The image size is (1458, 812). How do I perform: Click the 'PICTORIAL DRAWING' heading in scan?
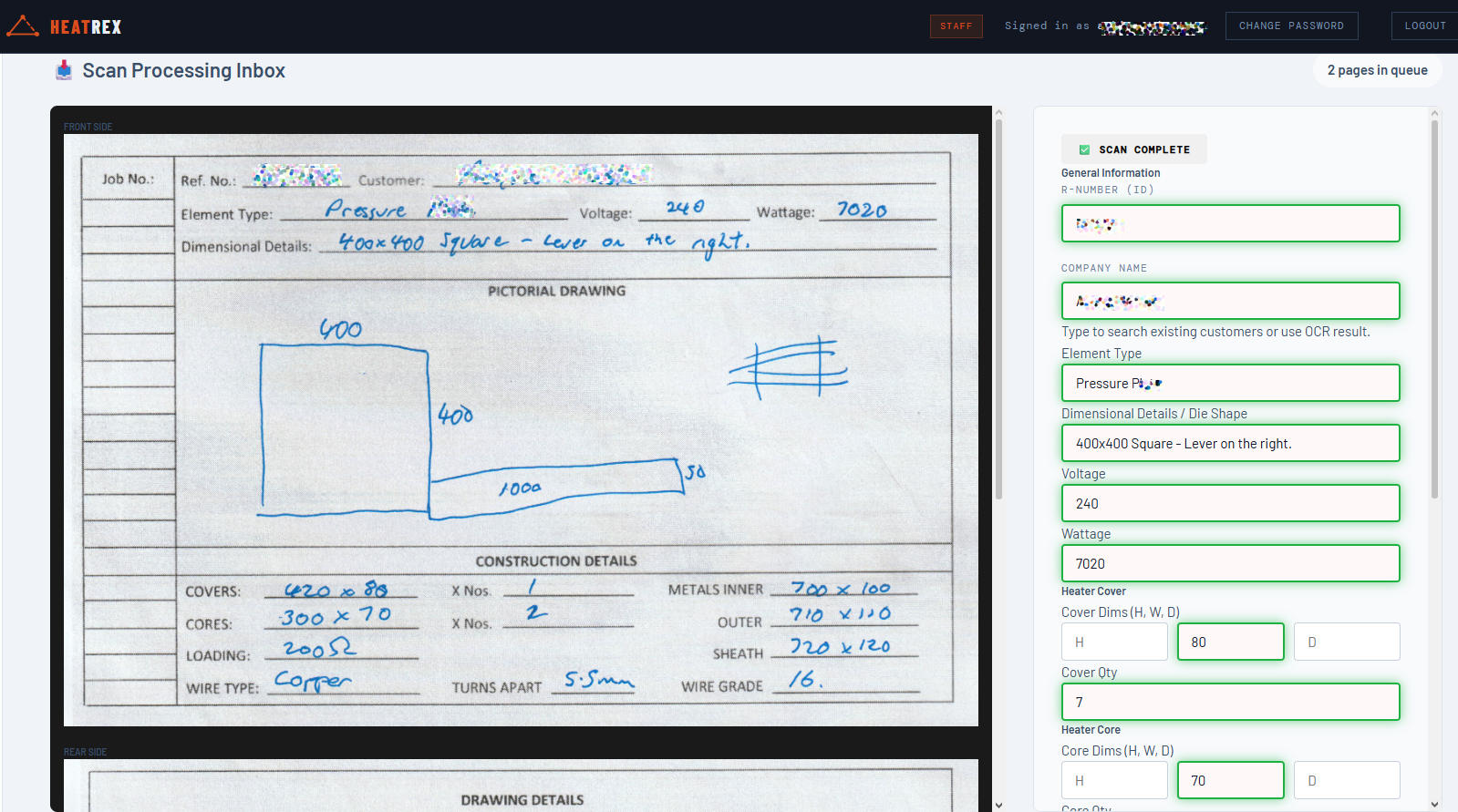point(556,291)
